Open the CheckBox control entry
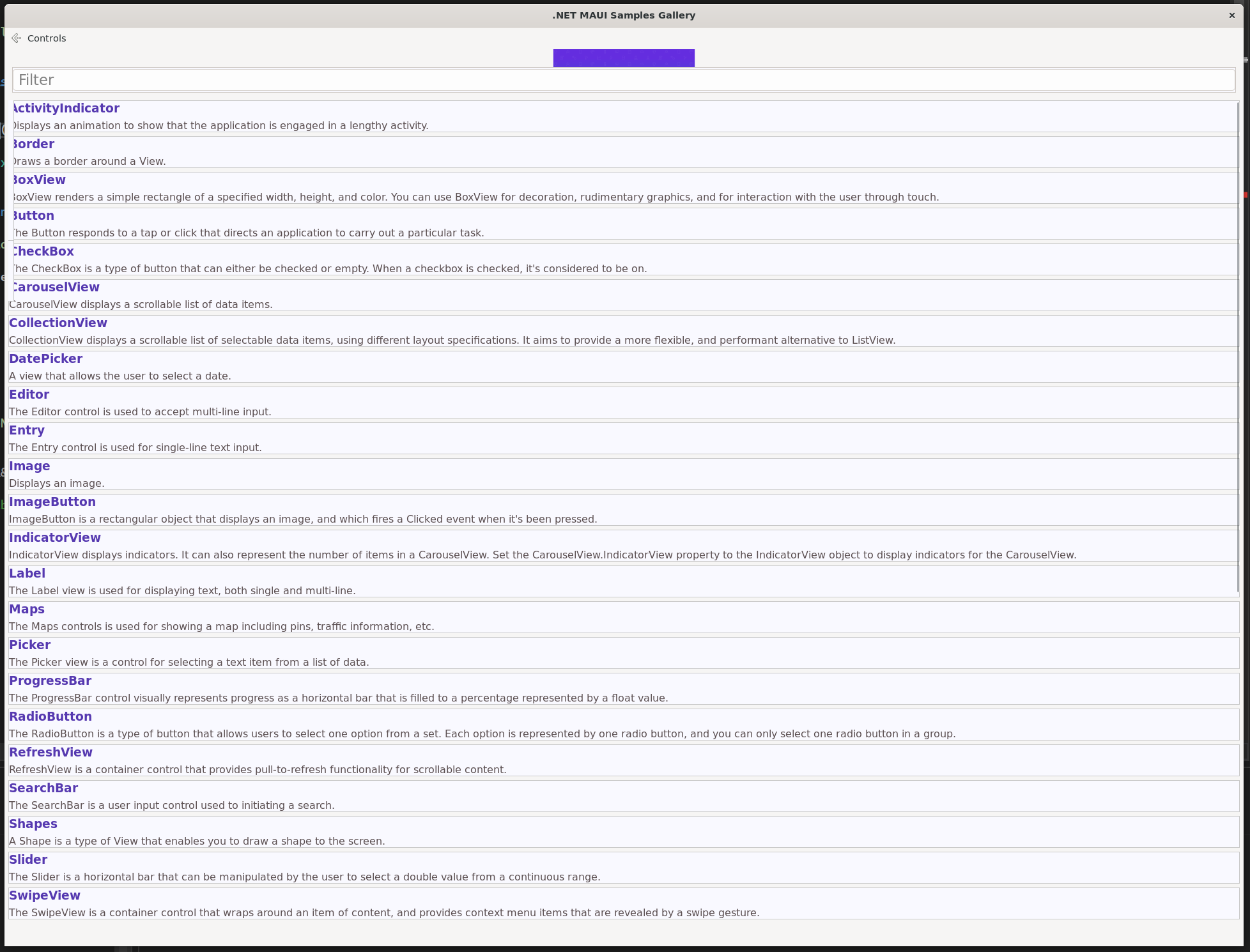Screen dimensions: 1250x952 (43, 252)
